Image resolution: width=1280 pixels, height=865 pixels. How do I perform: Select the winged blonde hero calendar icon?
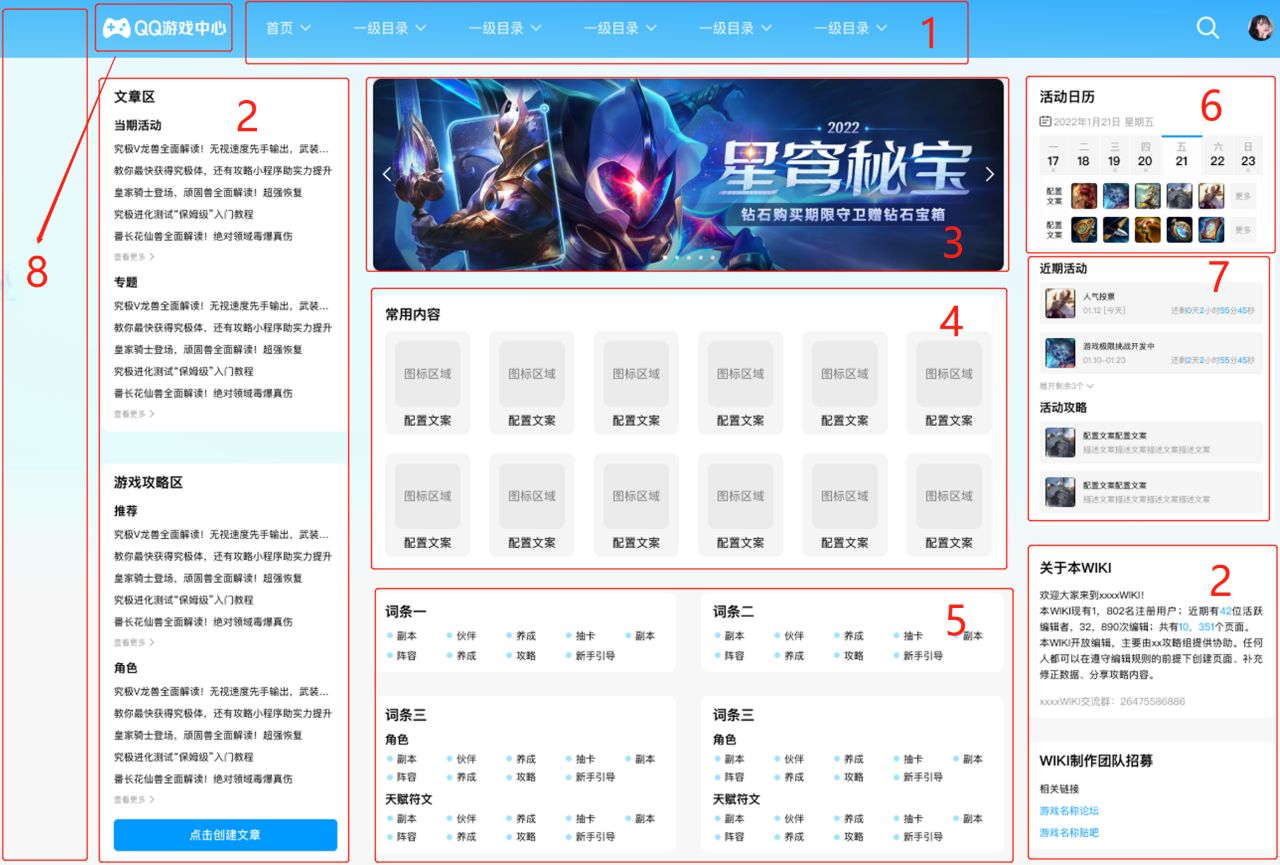point(1211,195)
